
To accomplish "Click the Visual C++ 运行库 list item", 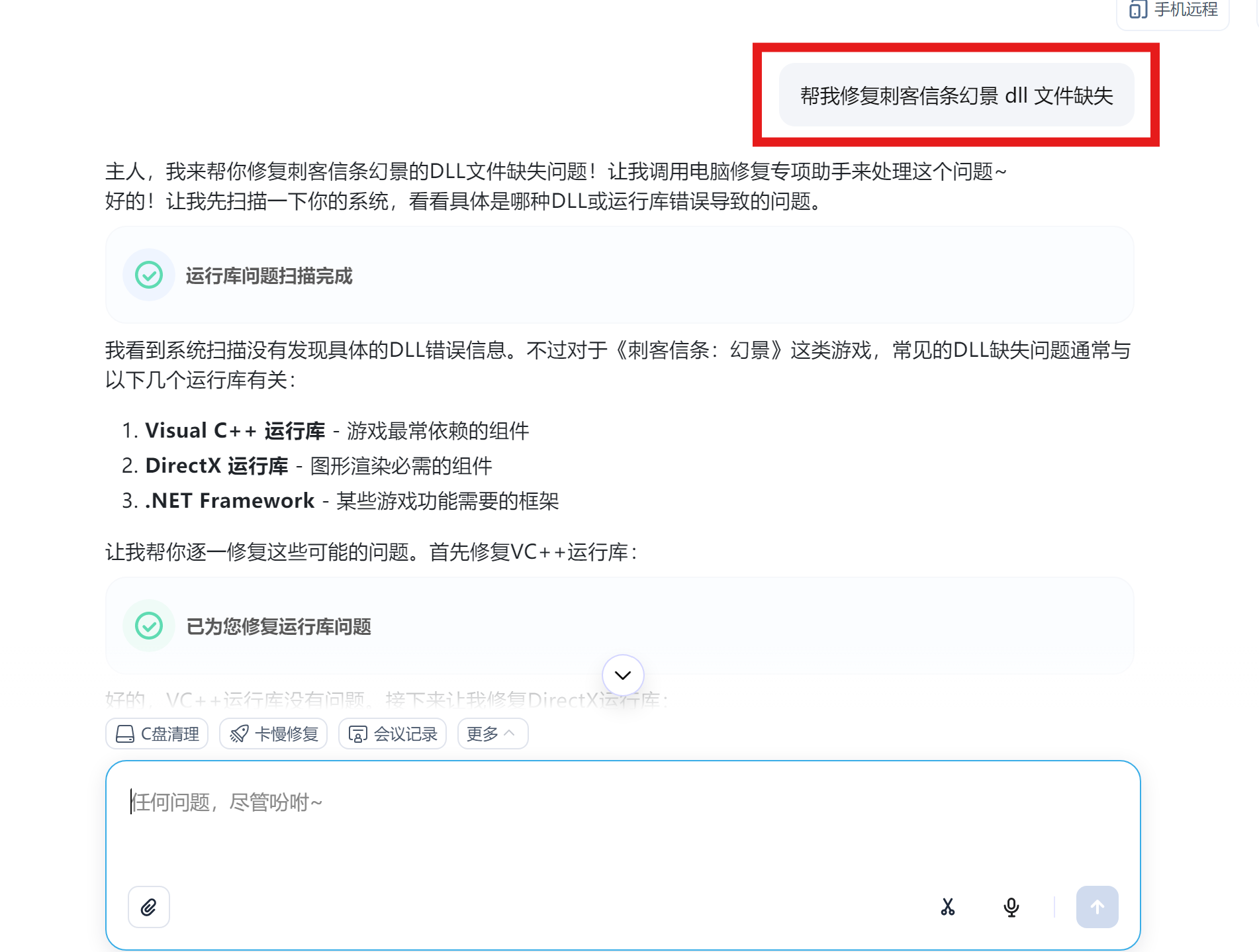I will 326,431.
